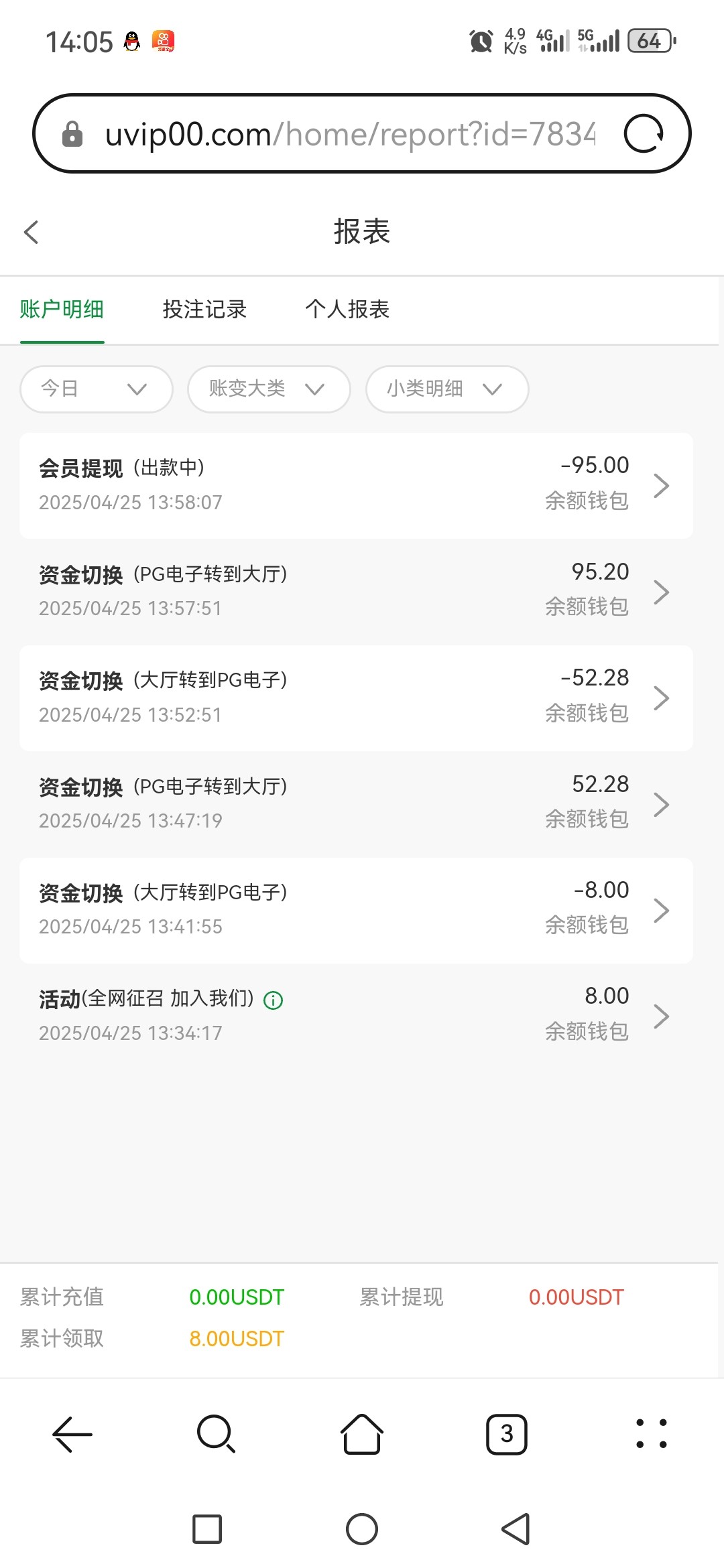This screenshot has width=724, height=1568.
Task: Tap the URL address bar text
Action: pos(349,134)
